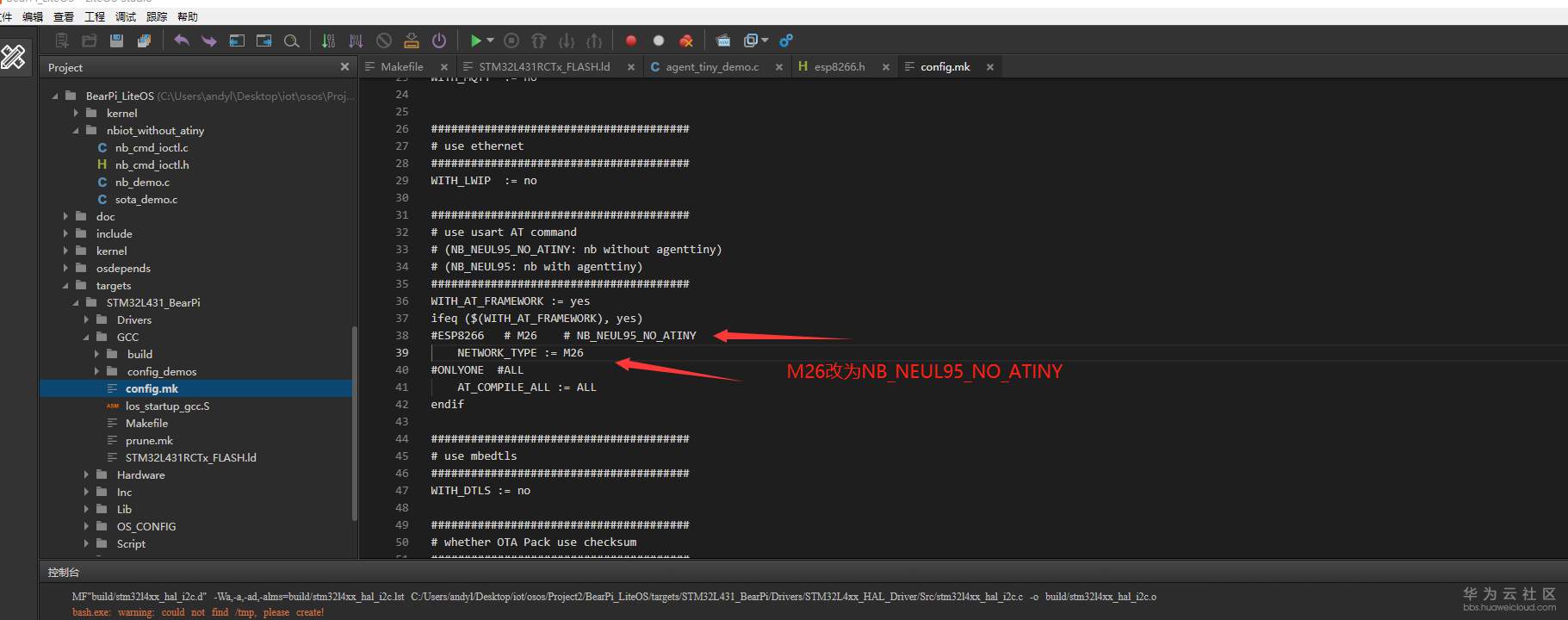
Task: Click the Step Out (up arrow) icon
Action: [594, 40]
